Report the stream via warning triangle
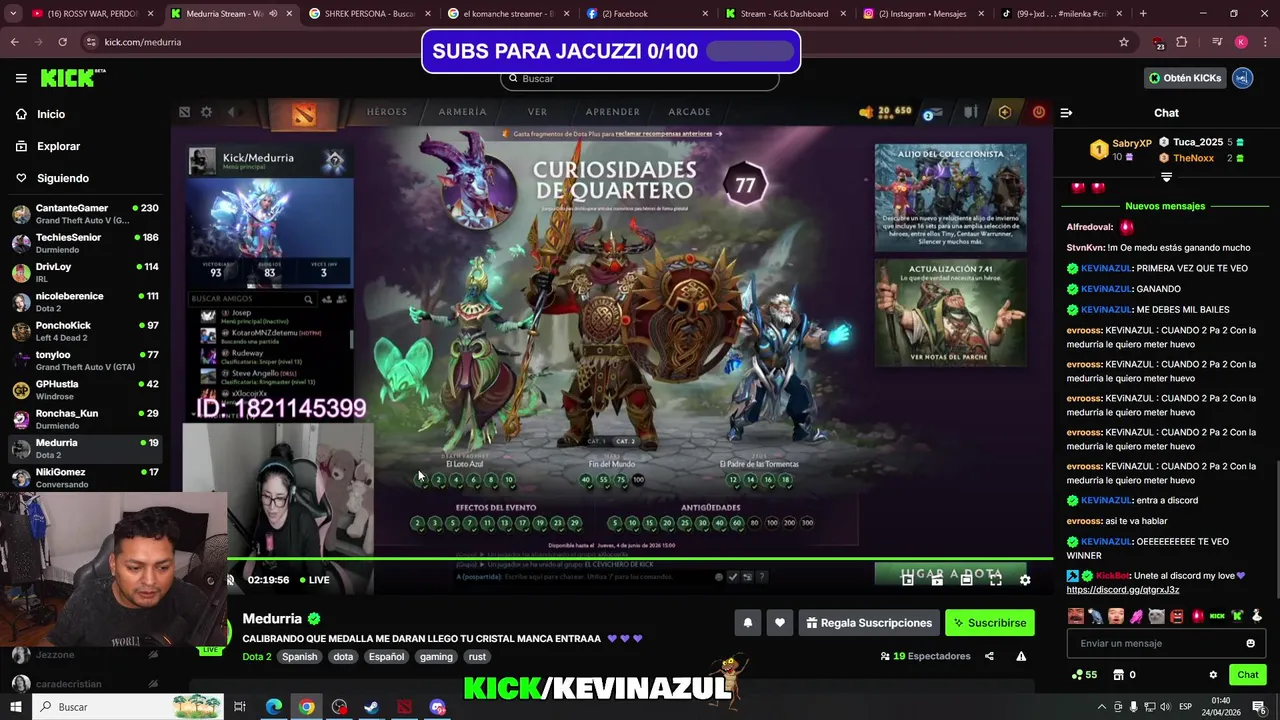1280x720 pixels. (1021, 656)
